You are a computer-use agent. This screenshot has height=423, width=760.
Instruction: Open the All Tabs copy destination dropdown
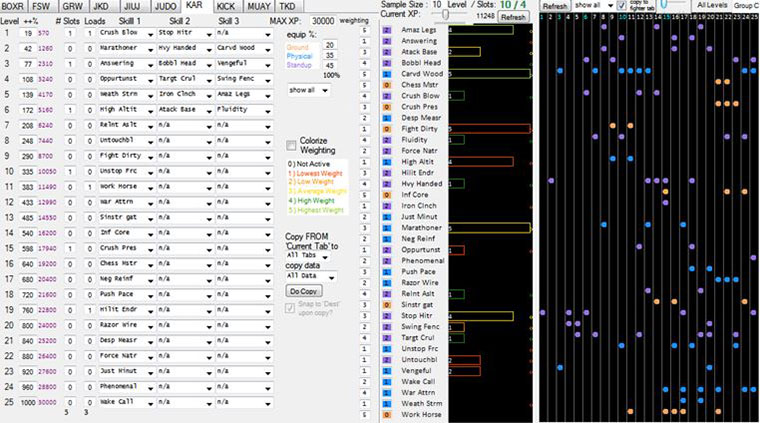(x=308, y=256)
